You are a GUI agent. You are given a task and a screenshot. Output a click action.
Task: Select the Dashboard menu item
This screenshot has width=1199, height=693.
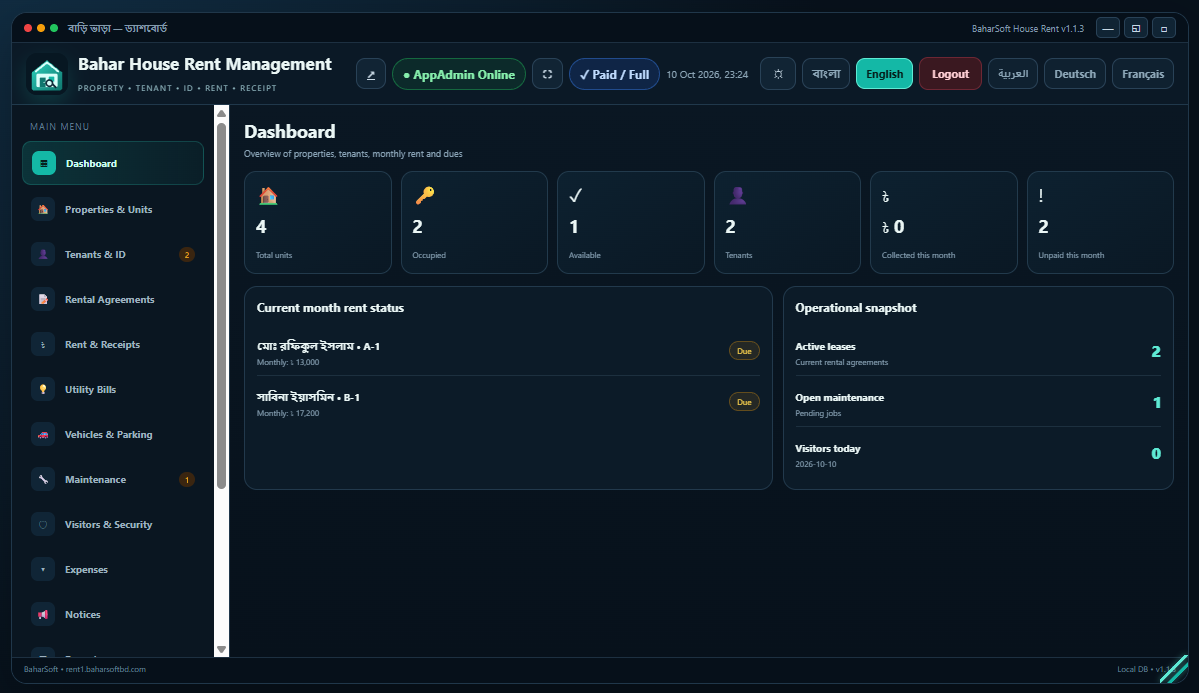pyautogui.click(x=113, y=163)
